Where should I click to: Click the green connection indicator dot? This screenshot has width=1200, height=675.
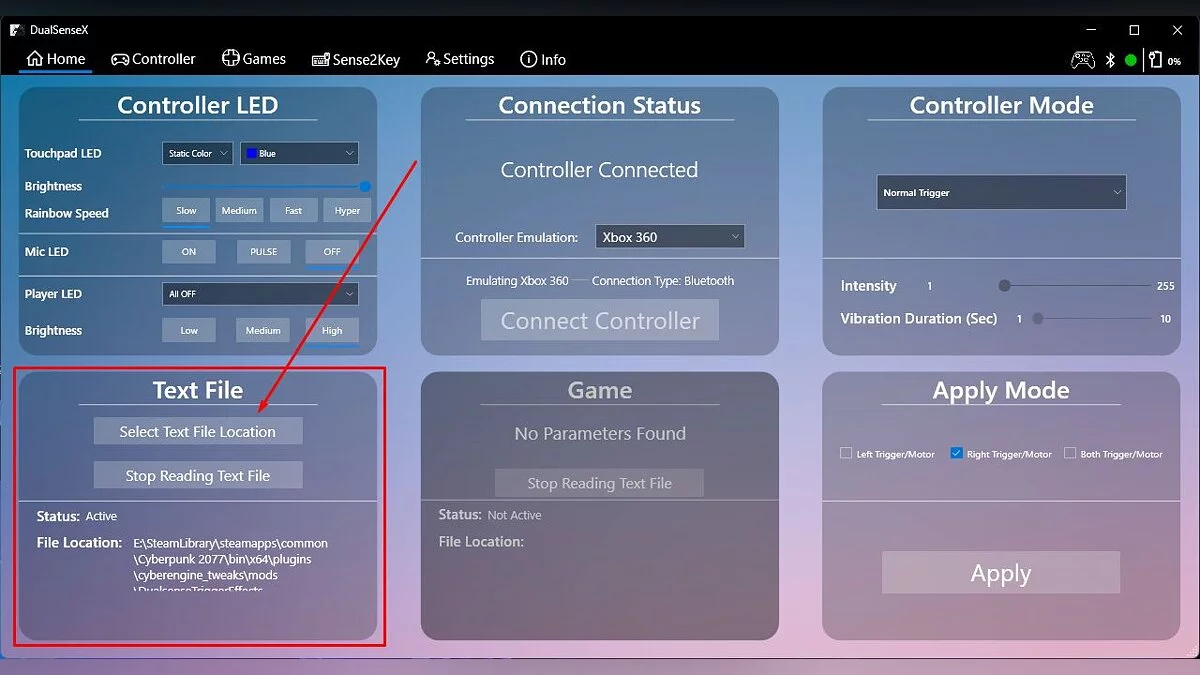pyautogui.click(x=1131, y=60)
